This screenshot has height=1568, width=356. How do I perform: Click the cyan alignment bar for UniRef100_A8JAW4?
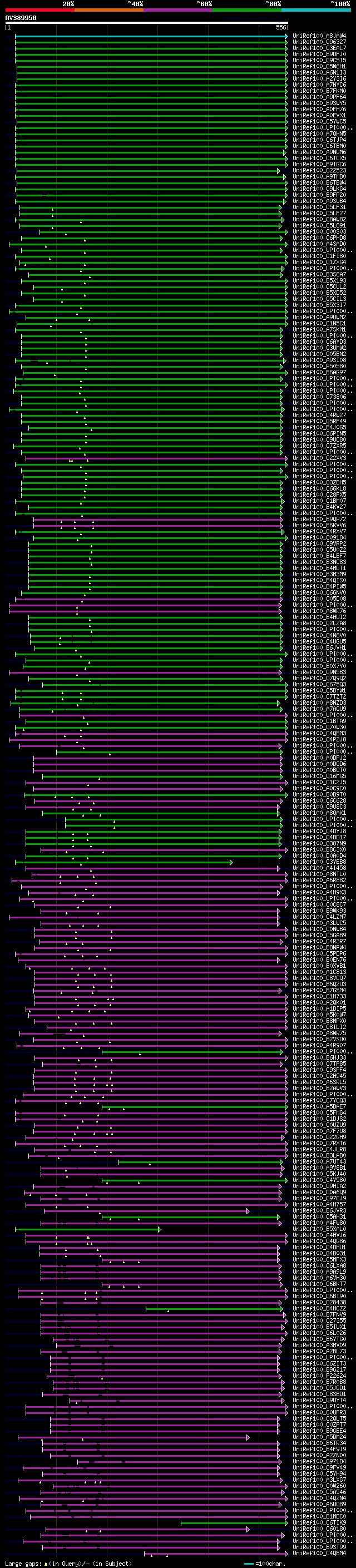pos(151,36)
